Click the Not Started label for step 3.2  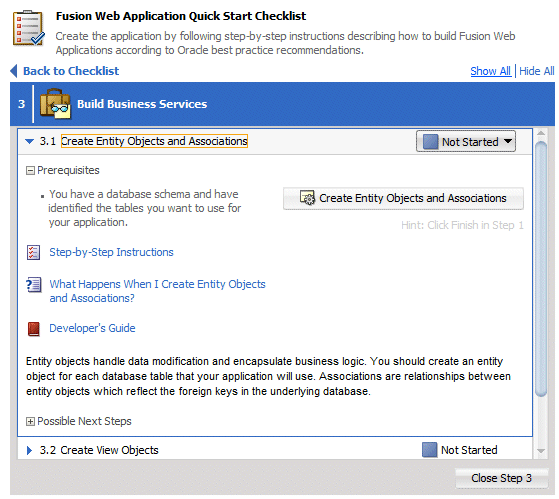(x=469, y=450)
